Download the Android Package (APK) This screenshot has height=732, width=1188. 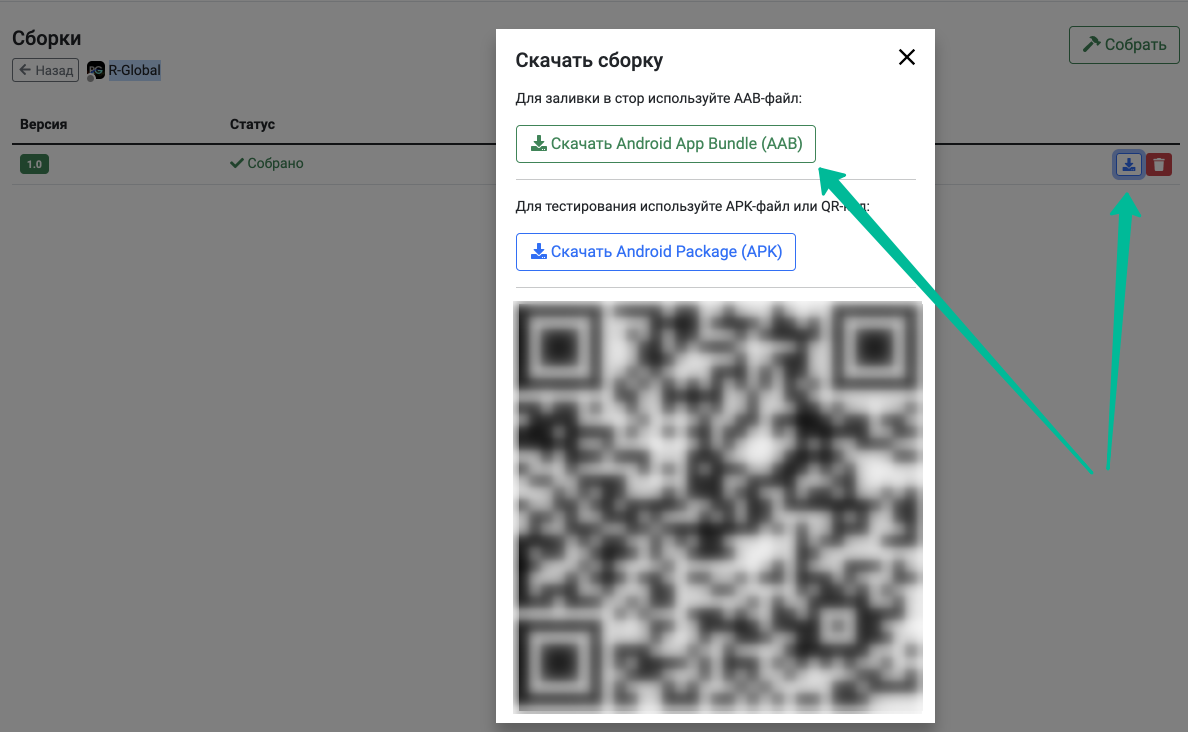655,252
